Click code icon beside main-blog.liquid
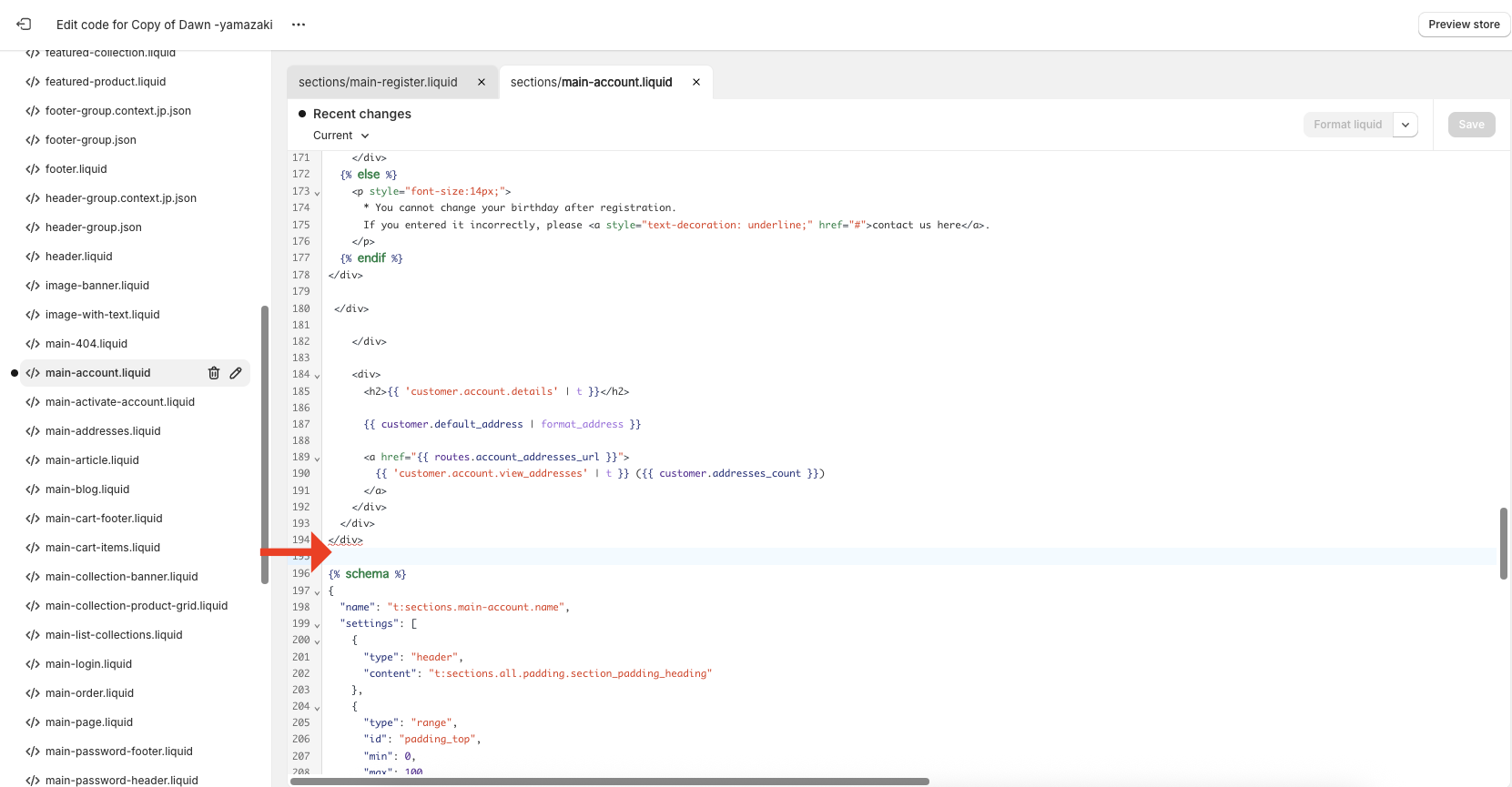This screenshot has width=1512, height=787. point(33,489)
